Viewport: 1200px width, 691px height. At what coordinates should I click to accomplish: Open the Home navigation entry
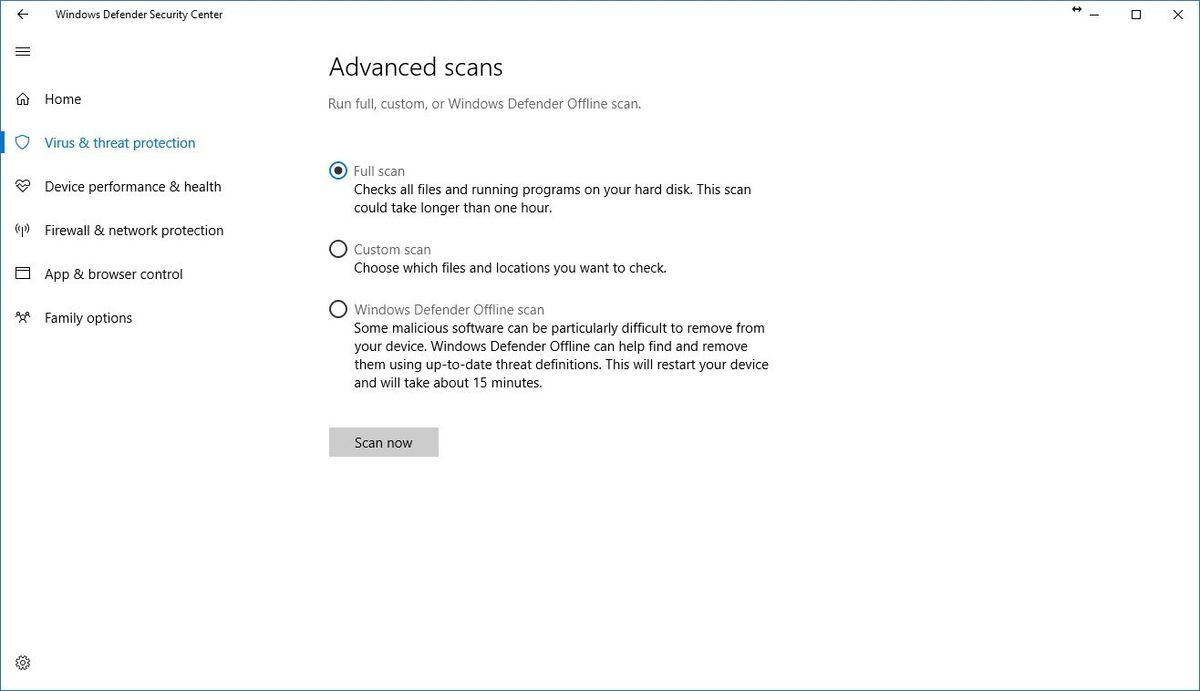pyautogui.click(x=62, y=98)
